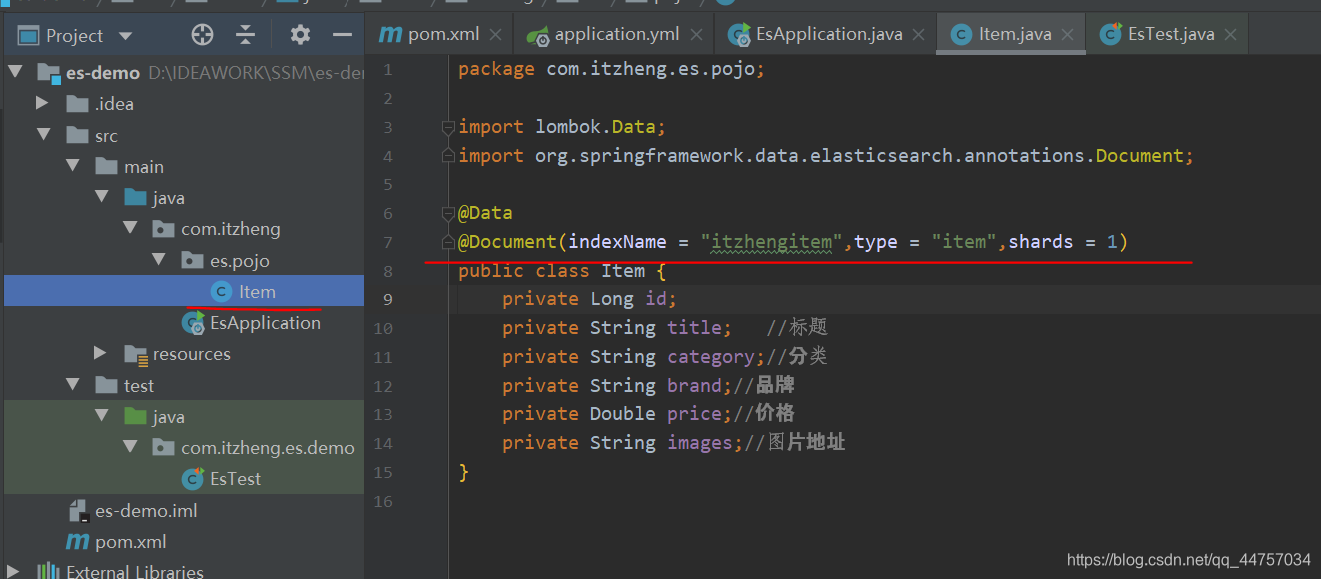
Task: Expand the resources folder arrow
Action: pos(99,353)
